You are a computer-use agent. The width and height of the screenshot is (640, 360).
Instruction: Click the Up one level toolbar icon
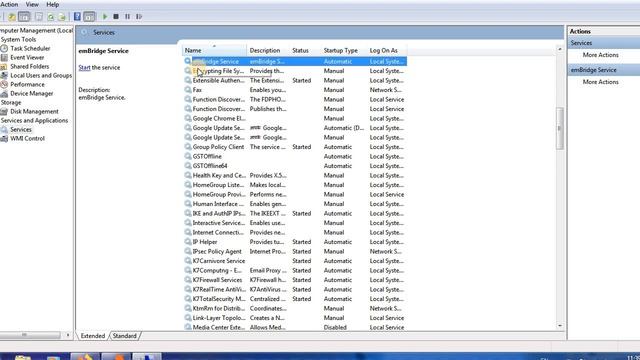click(x=12, y=17)
